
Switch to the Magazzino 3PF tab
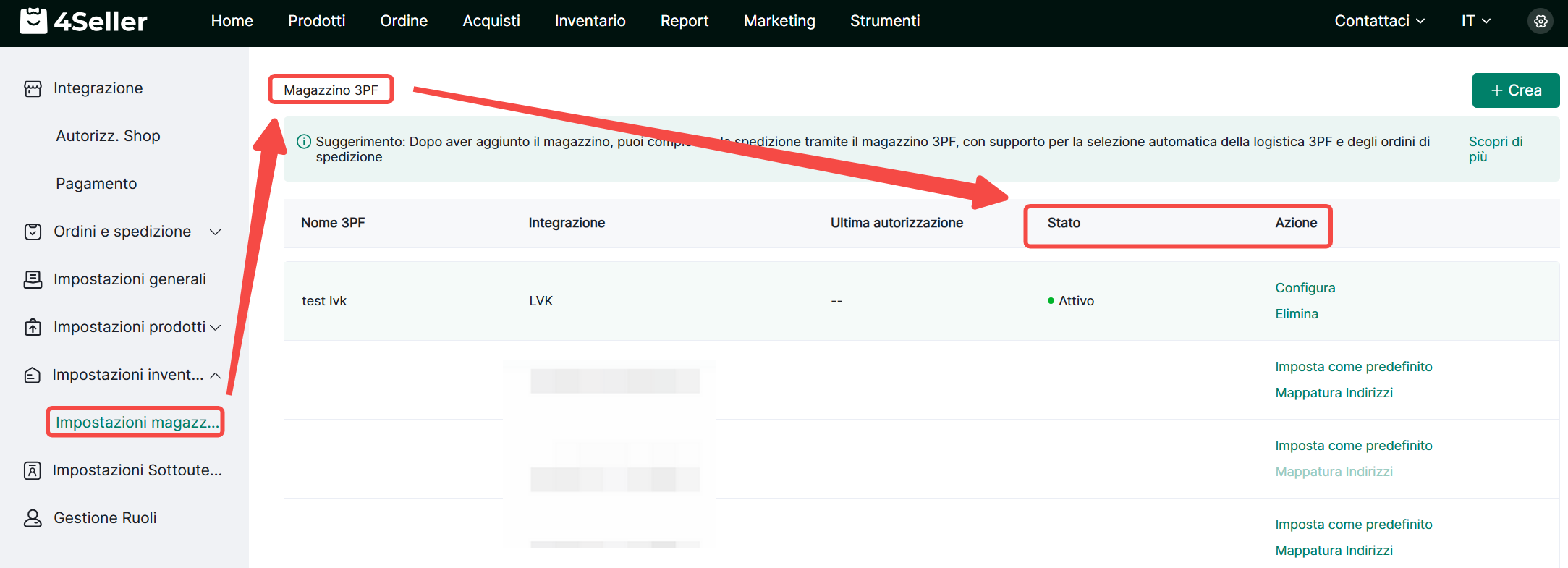click(x=331, y=90)
